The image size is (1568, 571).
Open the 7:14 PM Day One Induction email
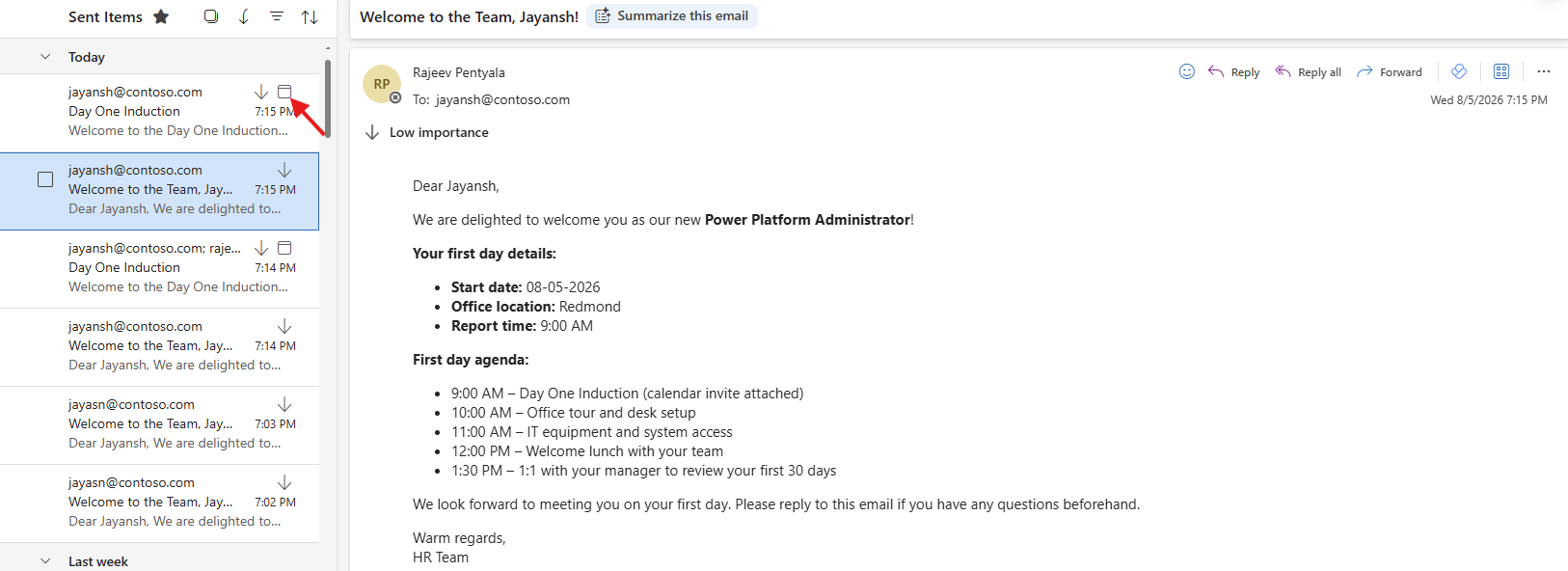coord(160,268)
